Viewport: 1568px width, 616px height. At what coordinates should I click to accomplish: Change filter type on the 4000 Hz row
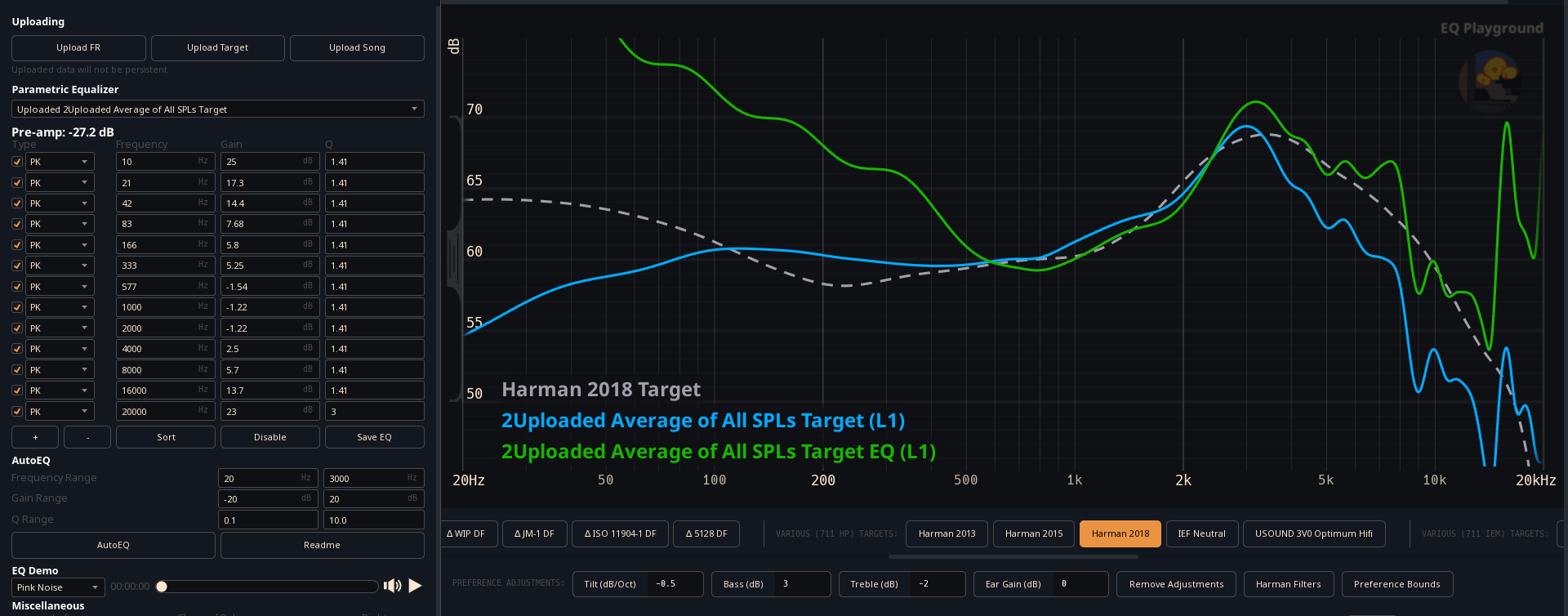60,349
